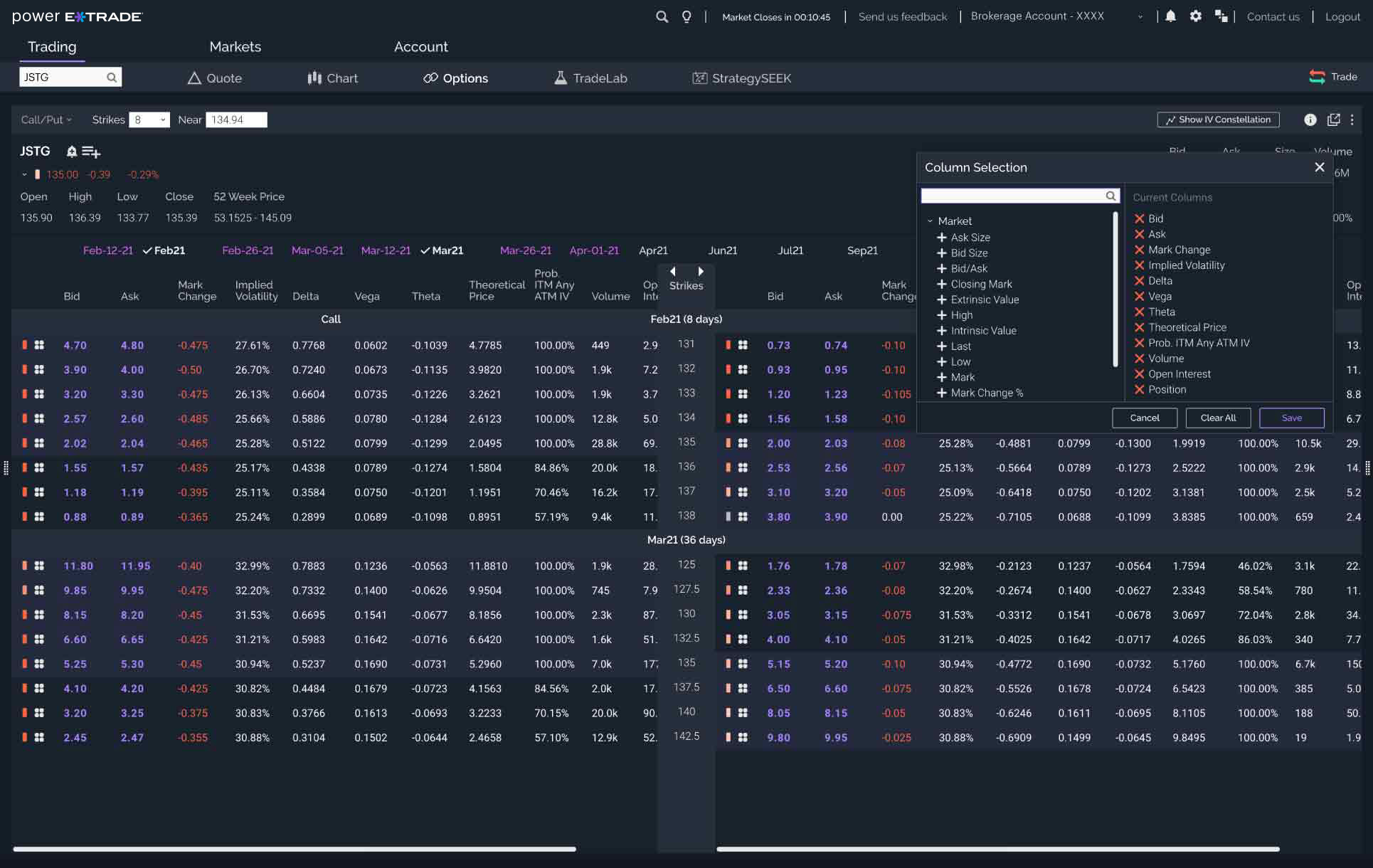Viewport: 1373px width, 868px height.
Task: Click the JSTG alert bell icon
Action: (x=71, y=152)
